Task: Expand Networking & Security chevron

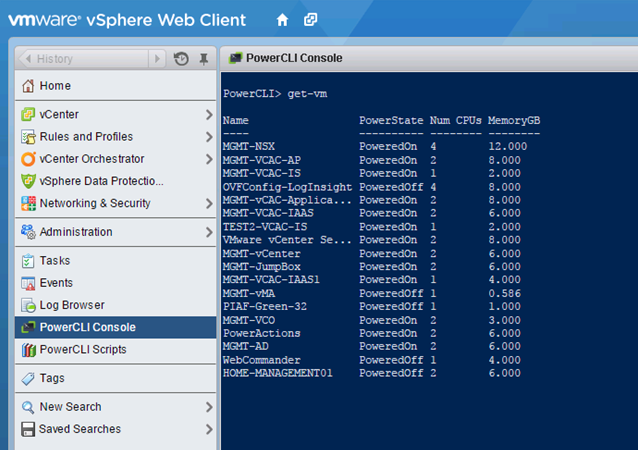Action: pyautogui.click(x=209, y=203)
